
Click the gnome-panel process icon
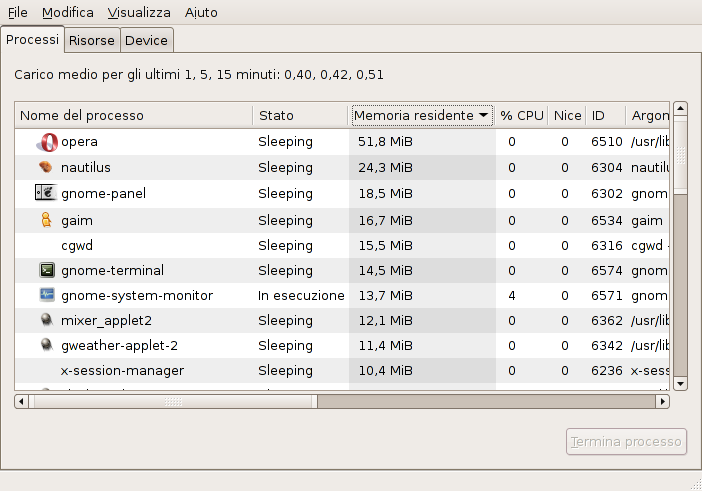46,193
